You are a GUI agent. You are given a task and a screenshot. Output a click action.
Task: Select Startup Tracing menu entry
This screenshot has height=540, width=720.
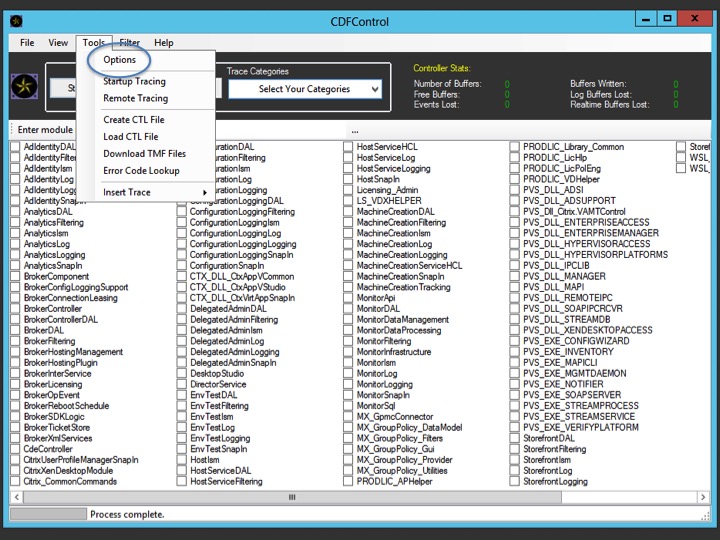pyautogui.click(x=135, y=81)
